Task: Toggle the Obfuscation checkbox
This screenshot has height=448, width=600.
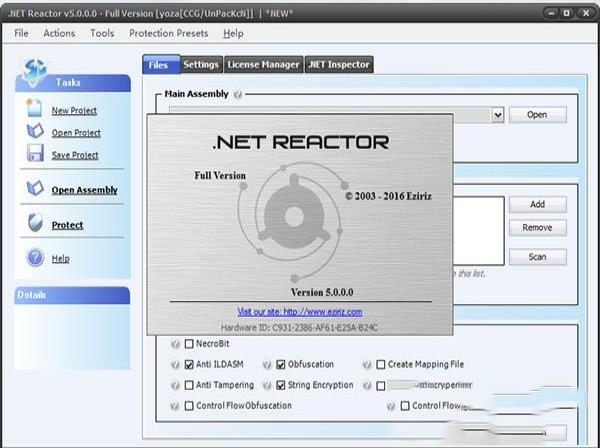Action: (x=281, y=364)
